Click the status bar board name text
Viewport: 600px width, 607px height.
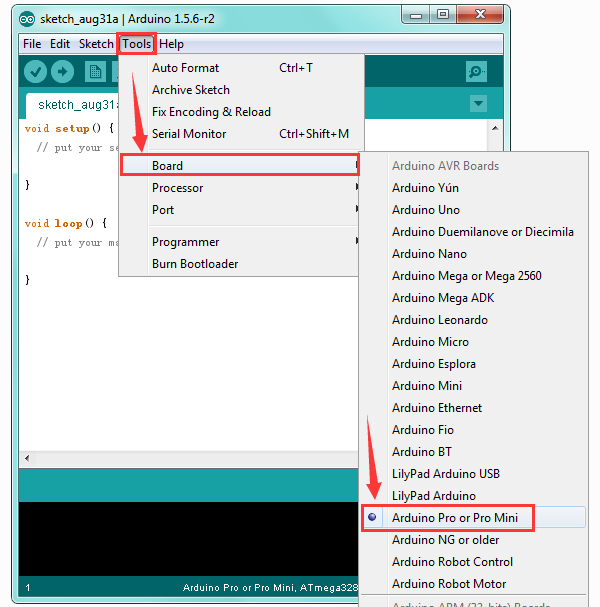pyautogui.click(x=270, y=588)
